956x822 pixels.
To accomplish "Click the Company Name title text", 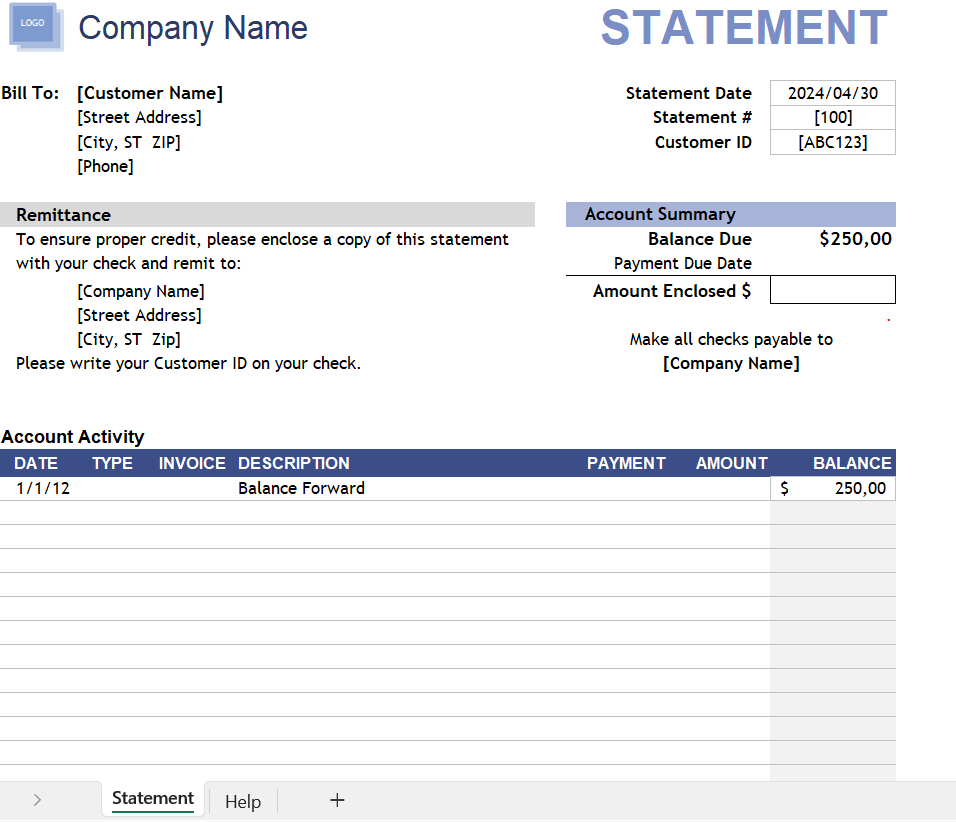I will (x=193, y=28).
